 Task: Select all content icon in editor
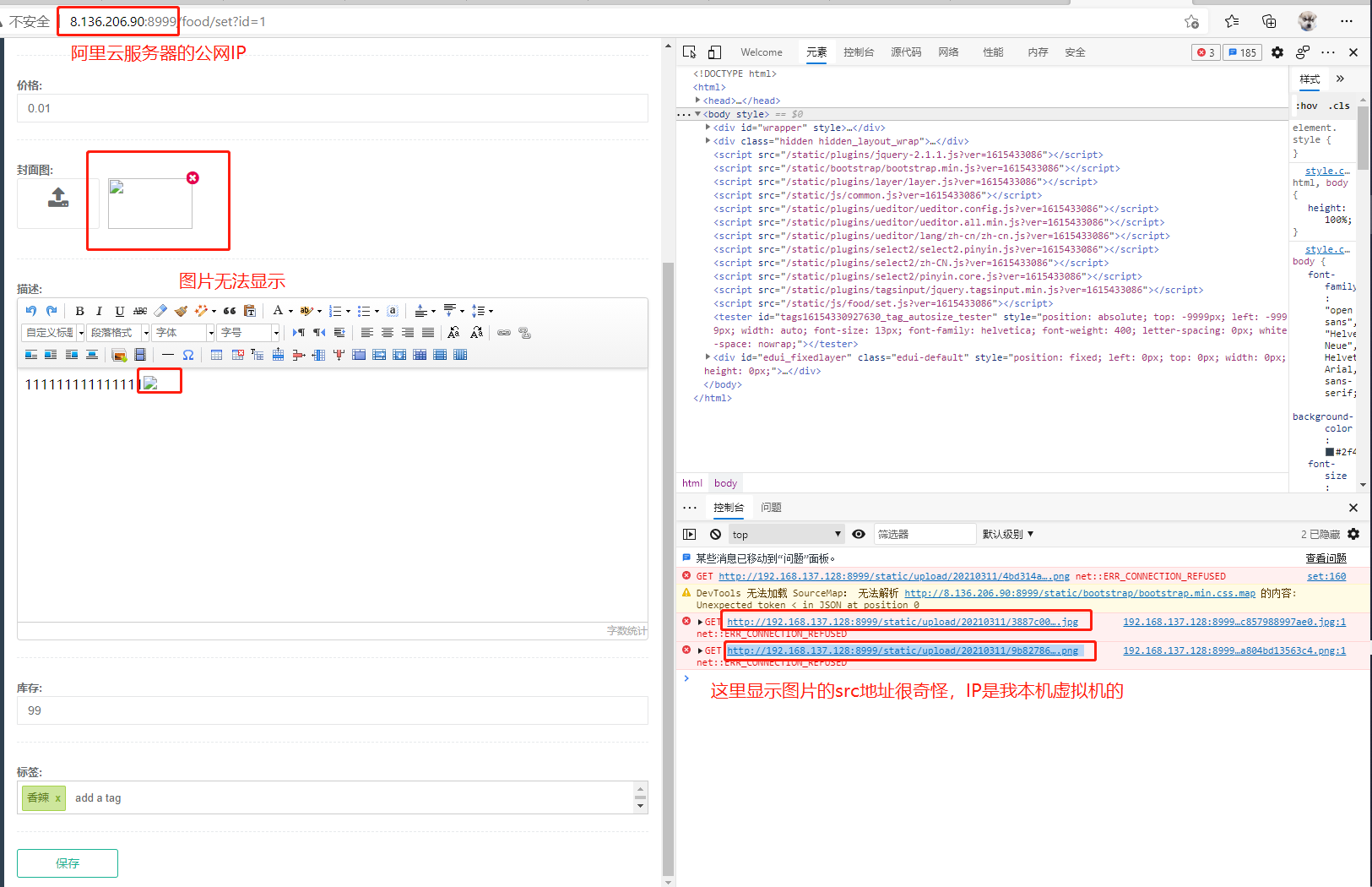[x=393, y=311]
